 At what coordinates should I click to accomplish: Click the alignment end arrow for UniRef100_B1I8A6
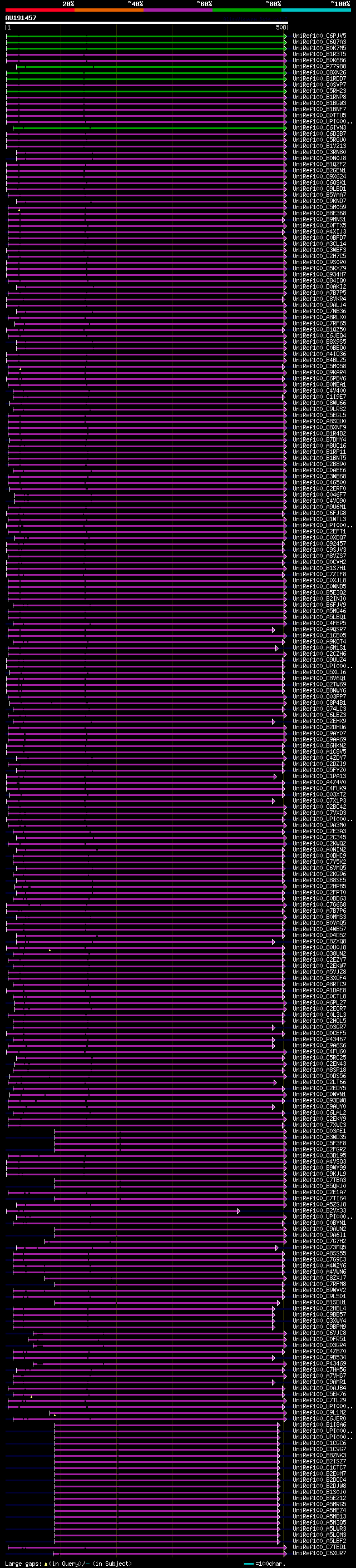point(279,1425)
